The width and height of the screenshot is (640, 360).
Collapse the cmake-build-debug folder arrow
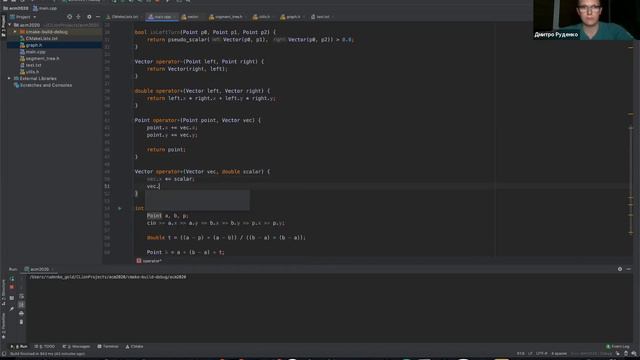point(15,31)
